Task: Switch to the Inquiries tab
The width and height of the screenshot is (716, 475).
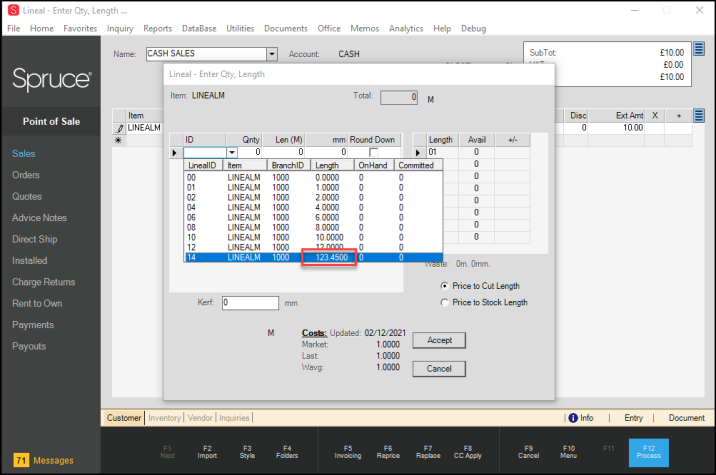Action: [234, 418]
